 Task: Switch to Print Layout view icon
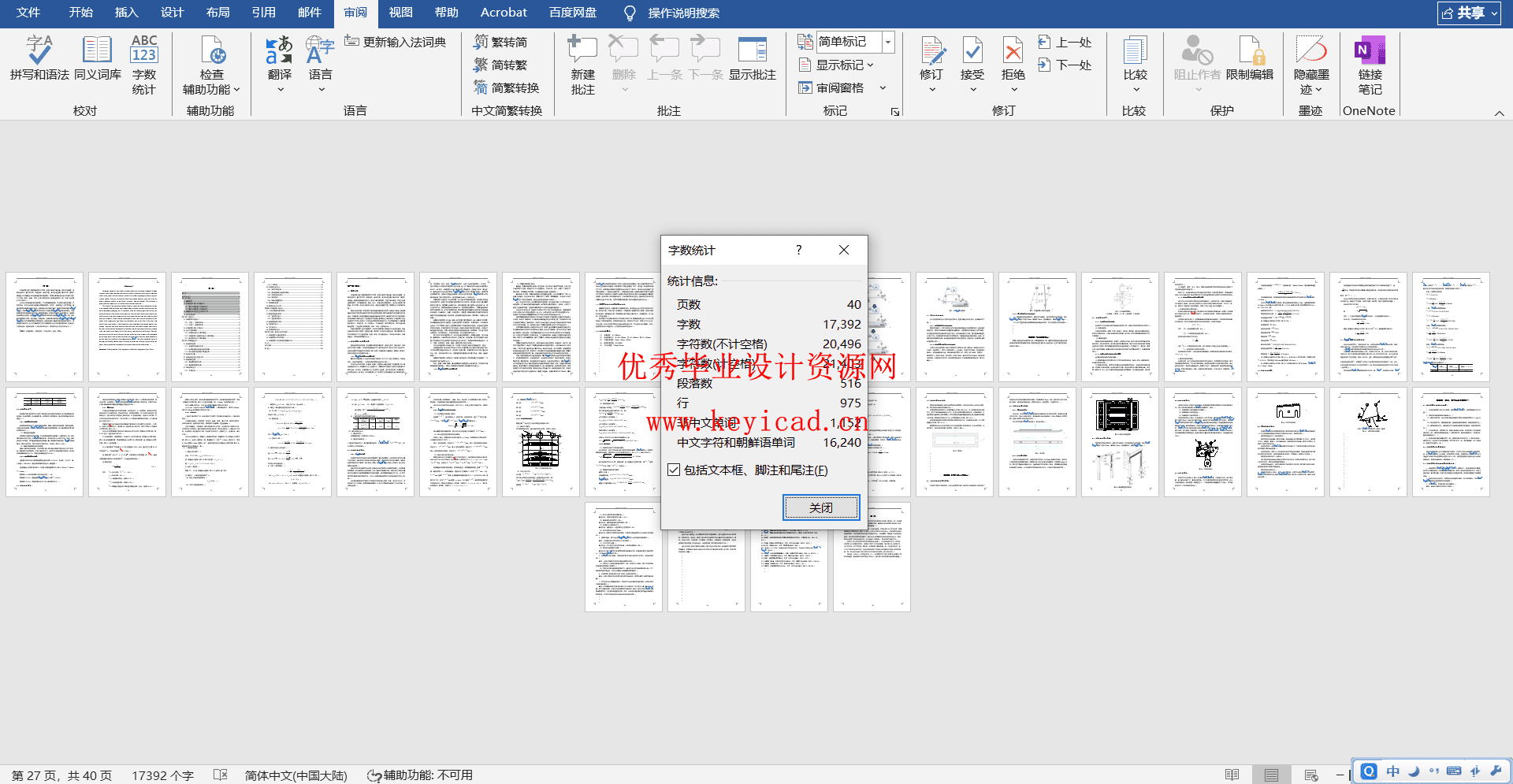point(1271,775)
